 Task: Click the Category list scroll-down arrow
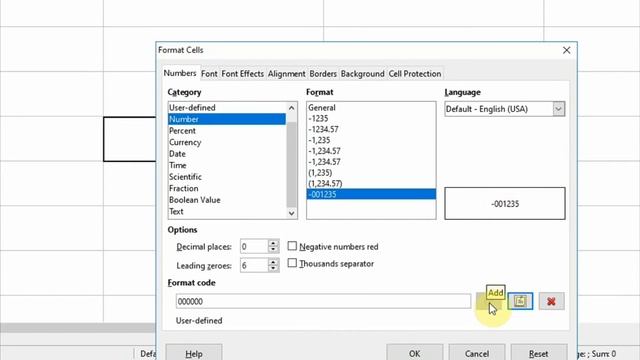(x=291, y=213)
